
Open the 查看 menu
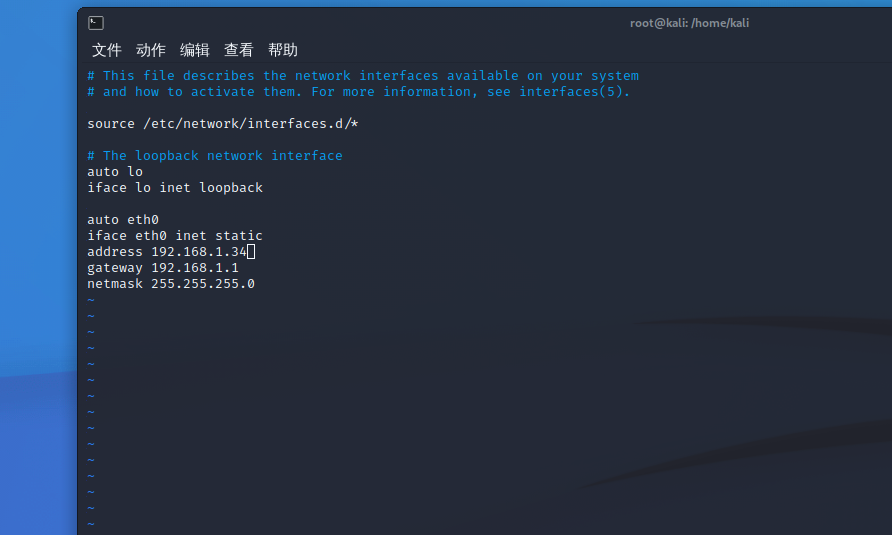[x=238, y=50]
